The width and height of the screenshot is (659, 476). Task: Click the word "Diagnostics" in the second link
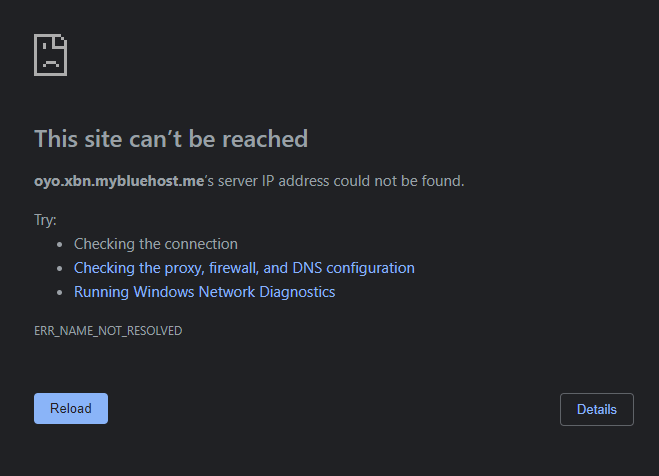point(297,292)
